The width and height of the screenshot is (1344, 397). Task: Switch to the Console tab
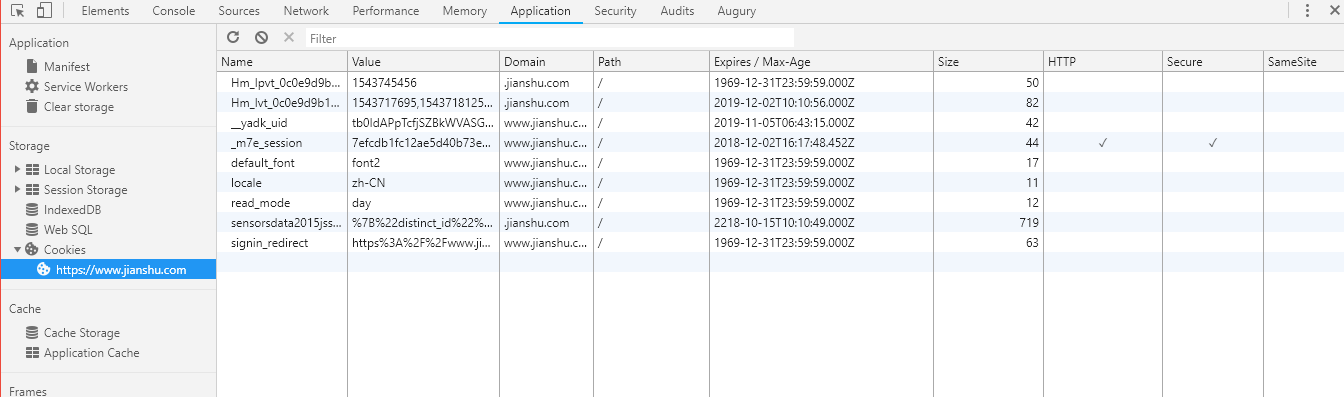pos(174,11)
